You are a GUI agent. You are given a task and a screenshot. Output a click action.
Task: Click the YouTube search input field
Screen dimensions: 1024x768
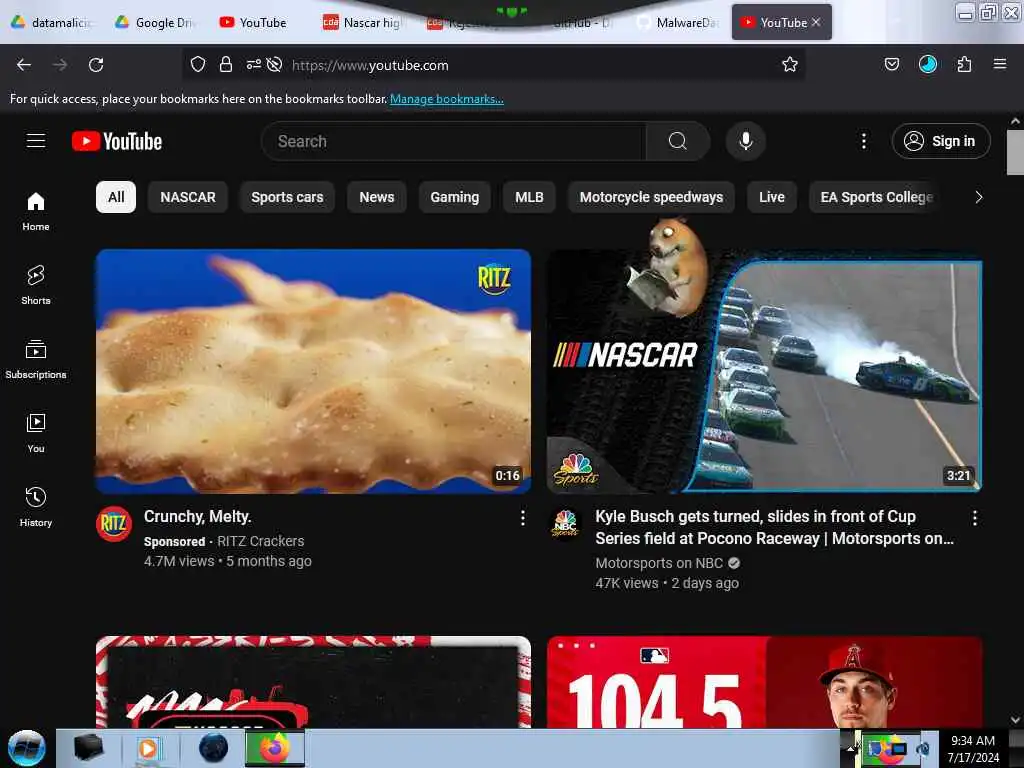[453, 141]
